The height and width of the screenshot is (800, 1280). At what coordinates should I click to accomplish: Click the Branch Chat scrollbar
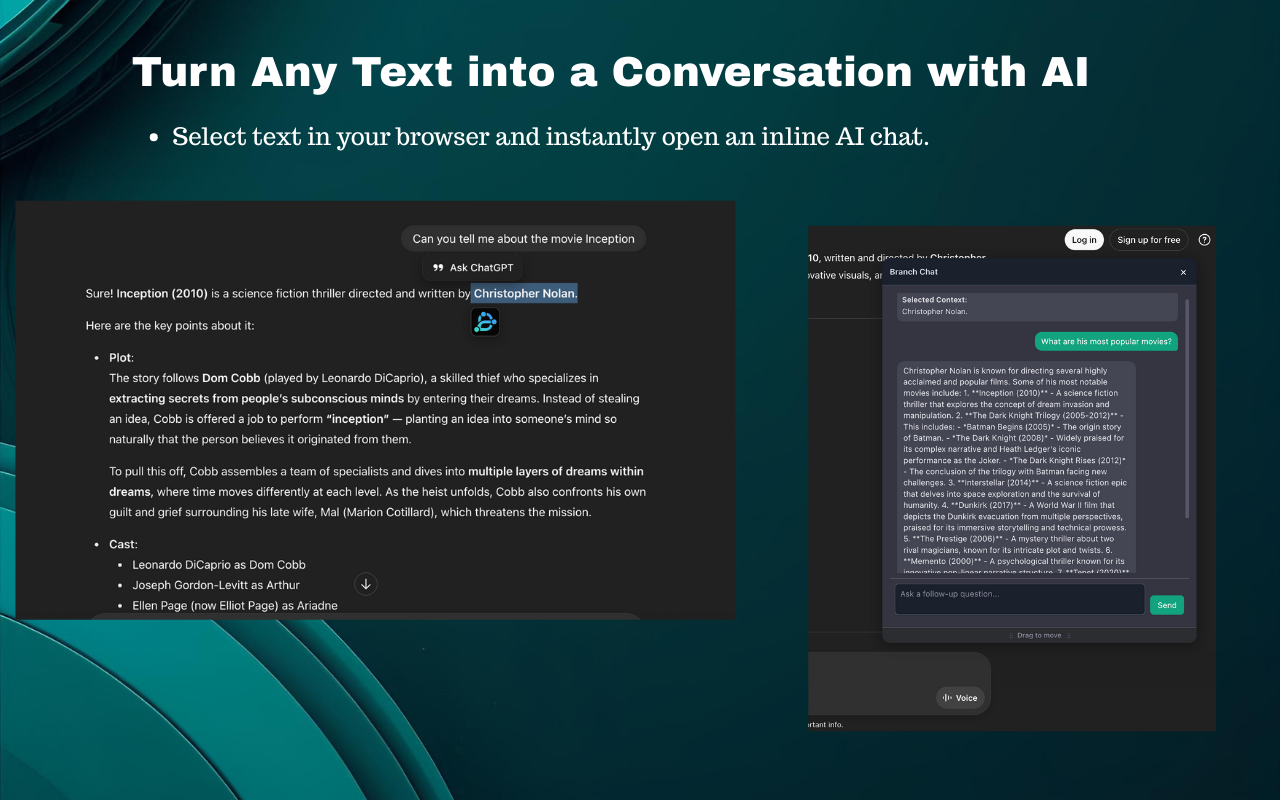click(1188, 407)
